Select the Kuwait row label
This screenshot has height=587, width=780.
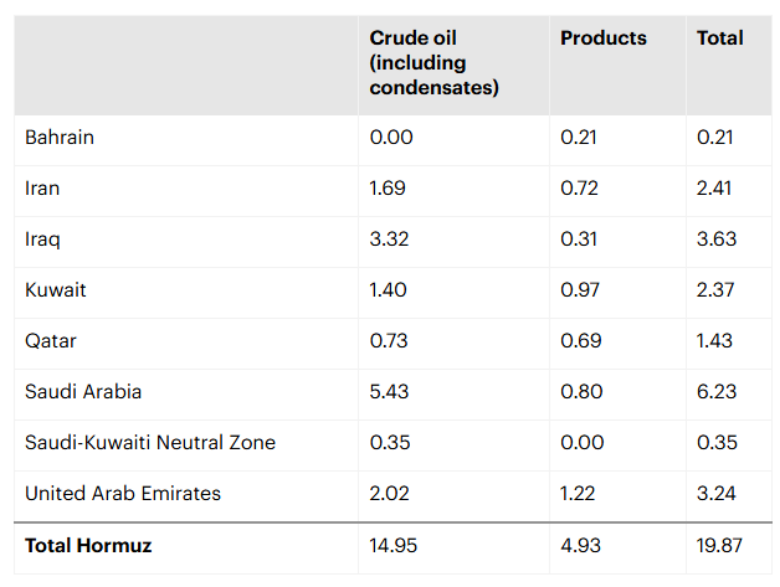55,290
